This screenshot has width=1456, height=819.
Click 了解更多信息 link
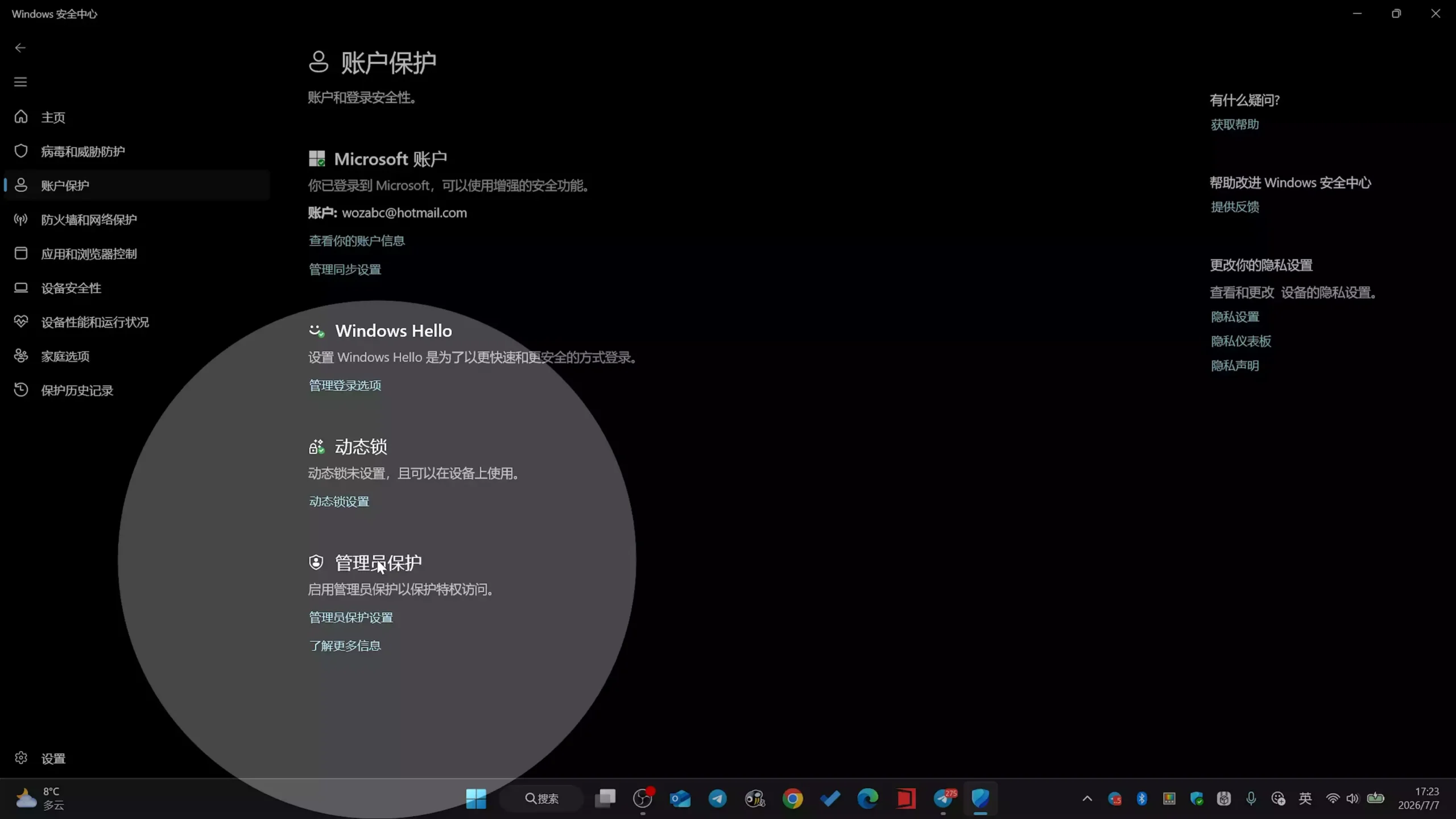(x=345, y=646)
